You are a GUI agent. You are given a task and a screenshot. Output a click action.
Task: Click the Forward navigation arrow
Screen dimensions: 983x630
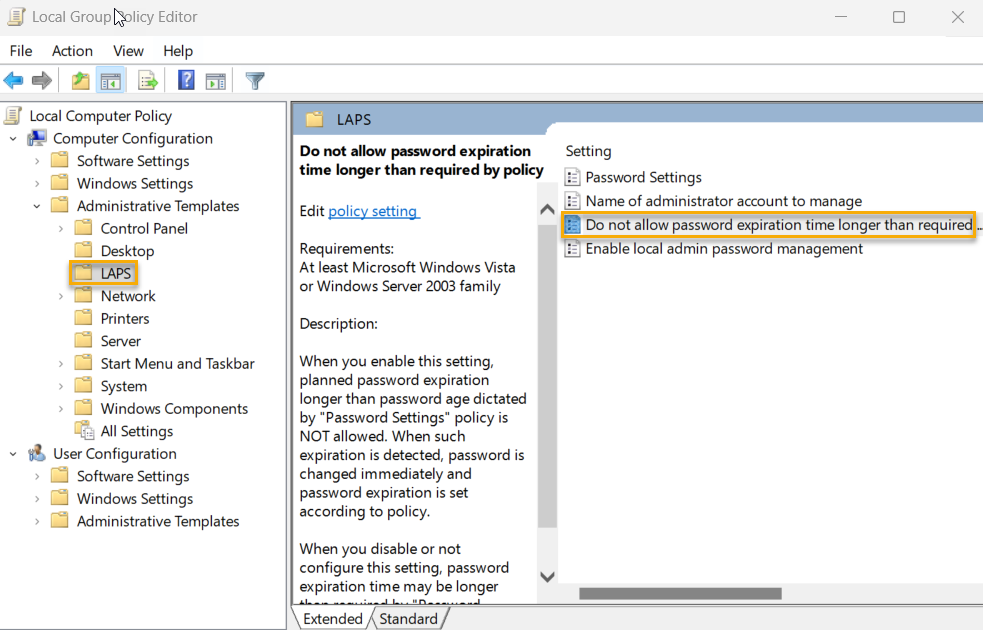[40, 80]
